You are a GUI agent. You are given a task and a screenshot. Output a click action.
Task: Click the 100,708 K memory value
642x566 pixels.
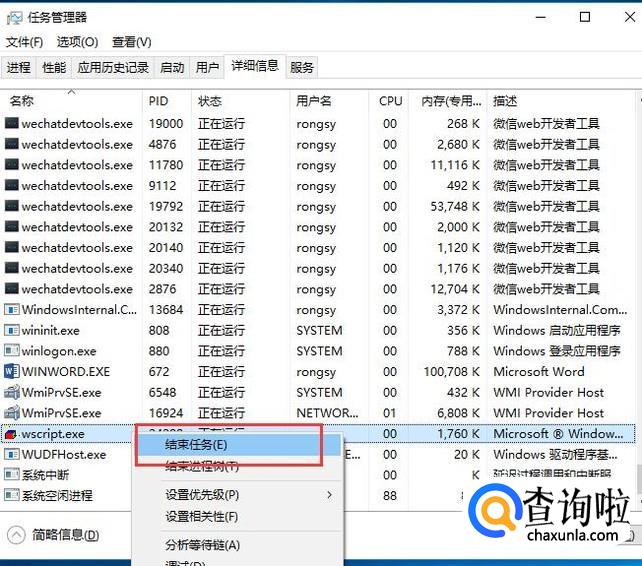coord(452,371)
